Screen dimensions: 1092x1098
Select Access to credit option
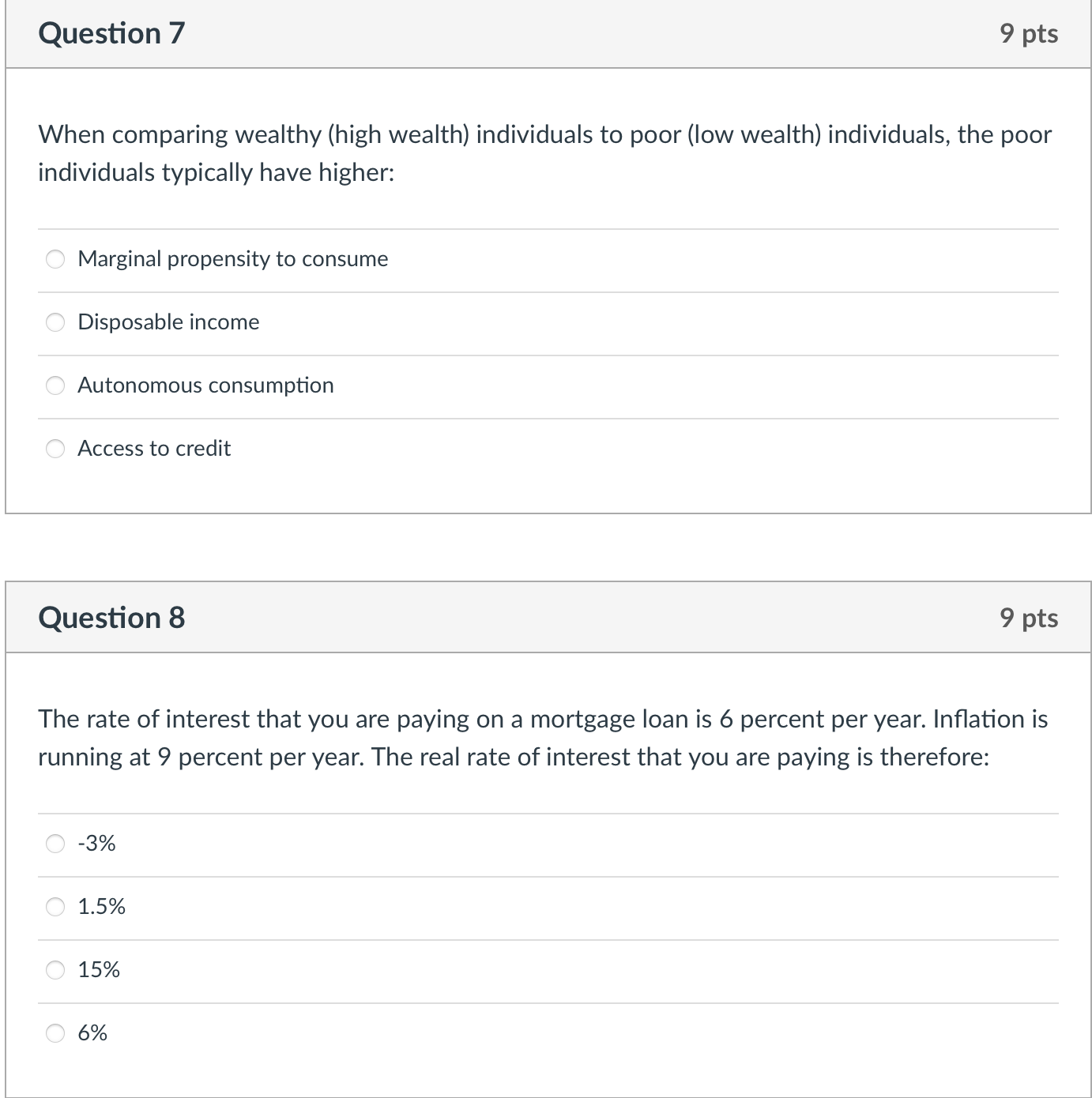coord(55,449)
